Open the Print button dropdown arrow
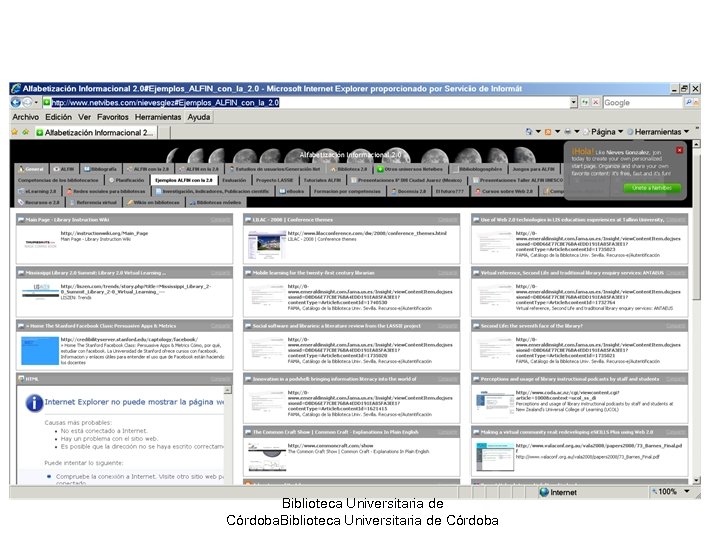This screenshot has height=540, width=720. coord(577,132)
